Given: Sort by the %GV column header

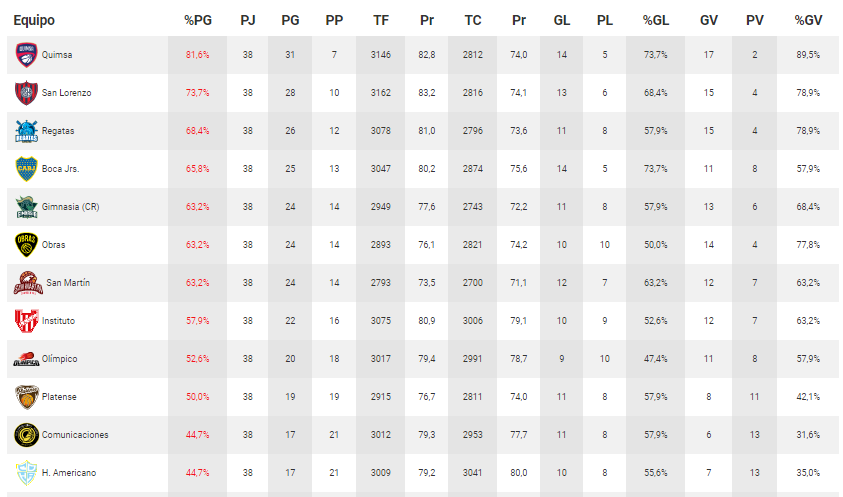Looking at the screenshot, I should (808, 20).
